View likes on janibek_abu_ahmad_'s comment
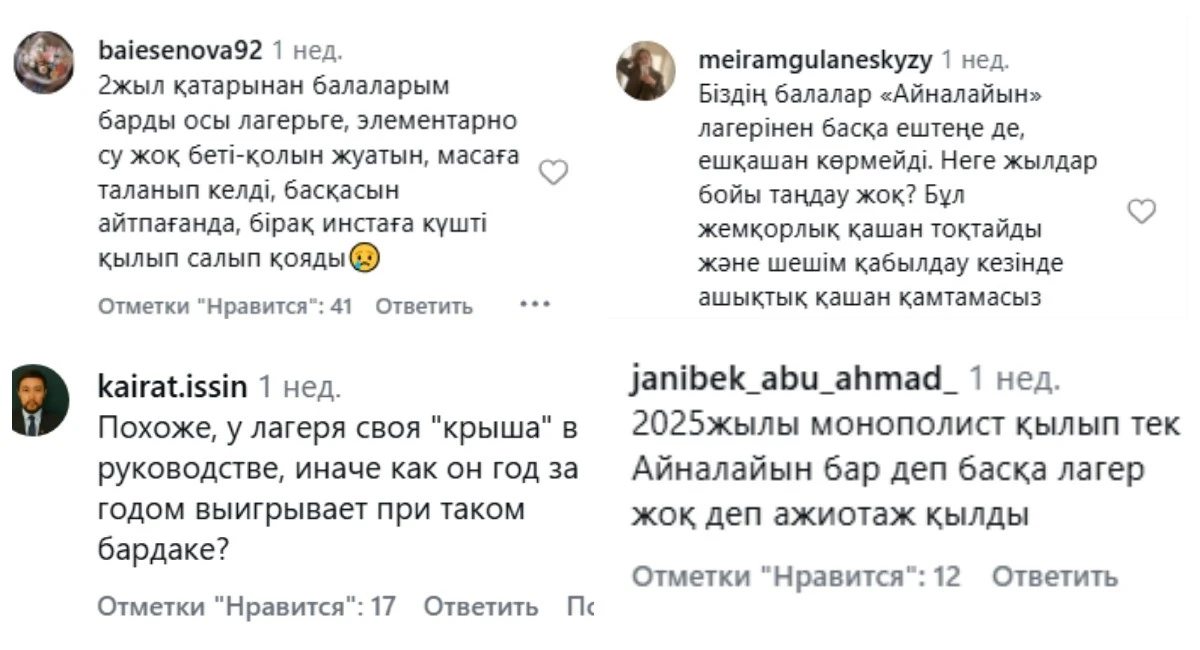Screen dimensions: 1200x650 point(796,577)
